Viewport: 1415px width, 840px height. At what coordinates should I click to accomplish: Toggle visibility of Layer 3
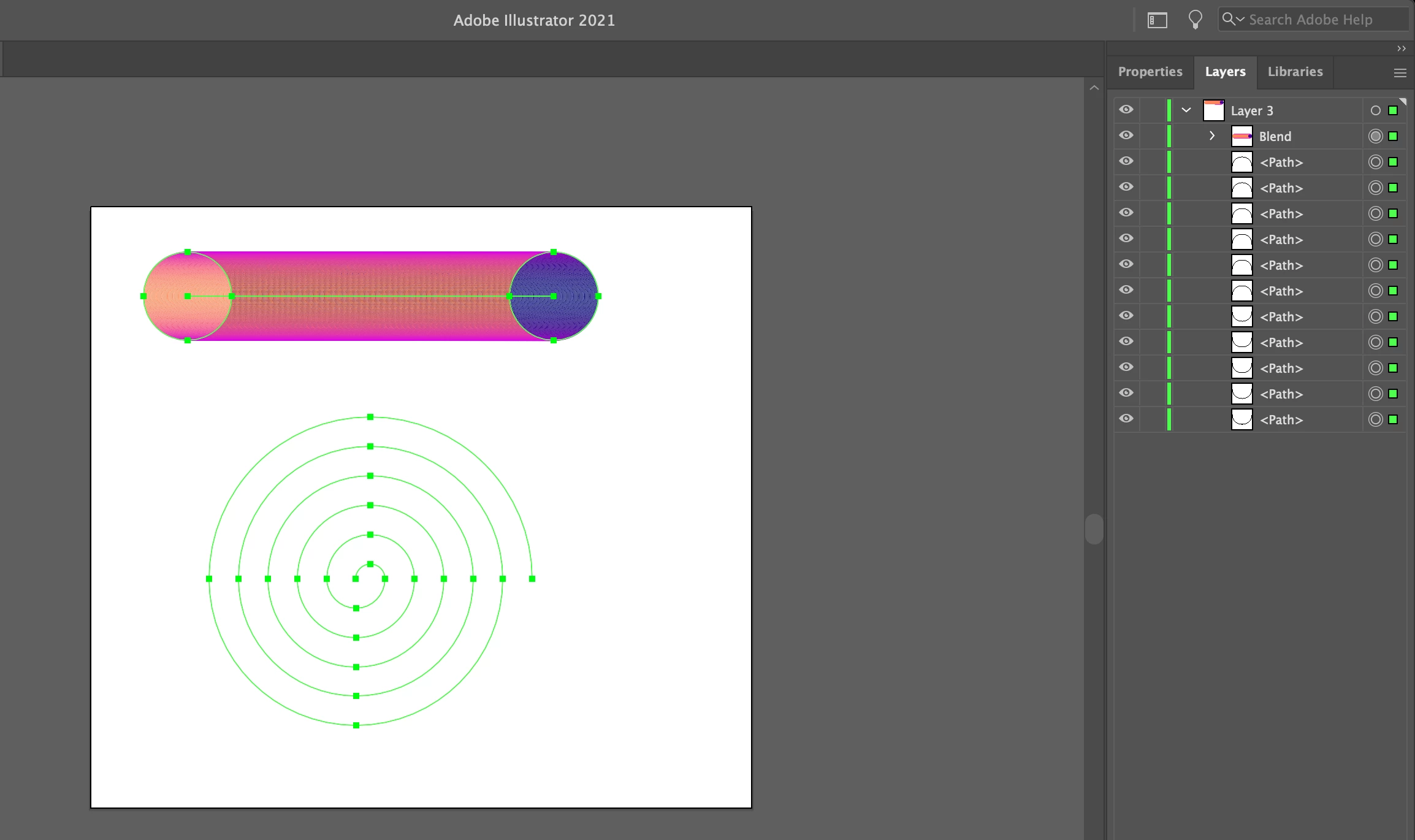[x=1126, y=110]
